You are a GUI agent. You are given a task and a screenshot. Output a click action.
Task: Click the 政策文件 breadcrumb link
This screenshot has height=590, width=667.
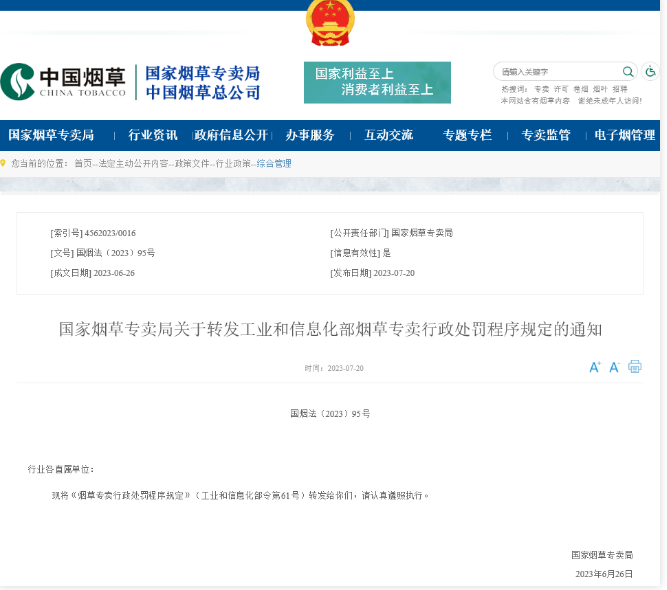(191, 163)
